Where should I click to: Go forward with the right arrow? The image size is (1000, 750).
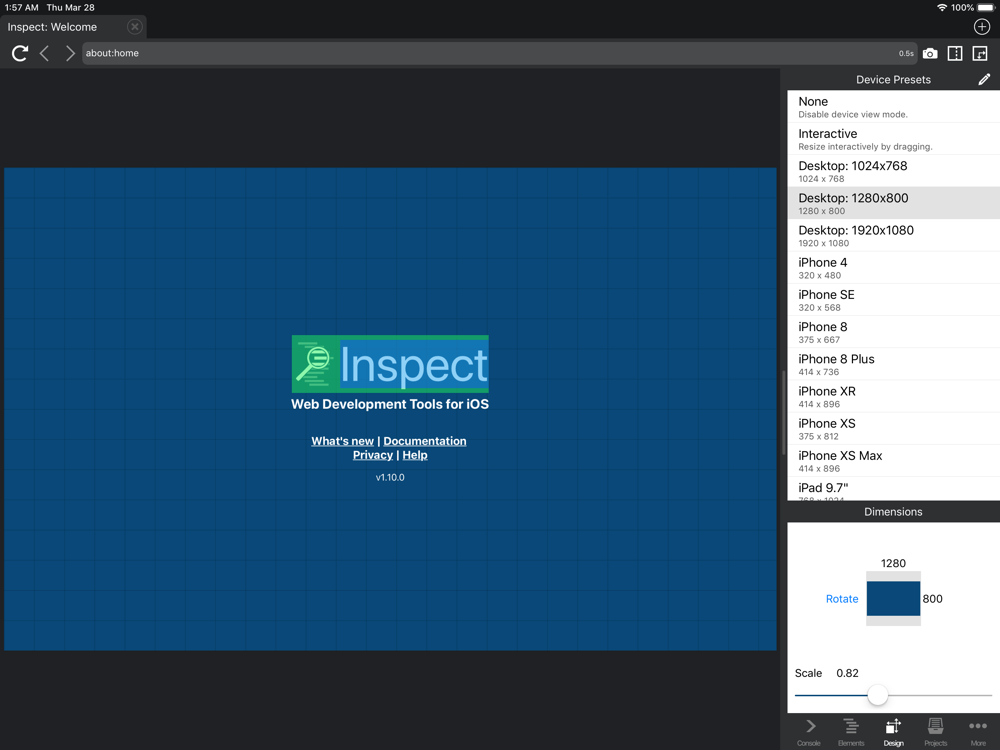[x=70, y=53]
